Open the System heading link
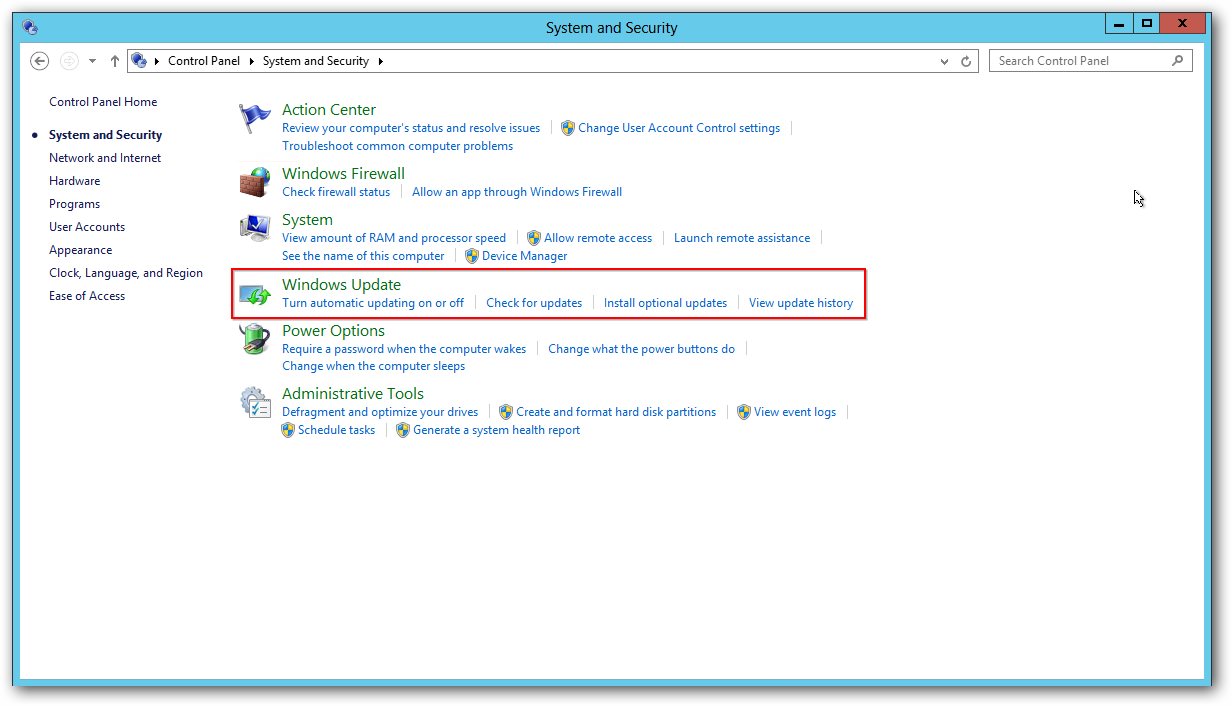 tap(308, 220)
